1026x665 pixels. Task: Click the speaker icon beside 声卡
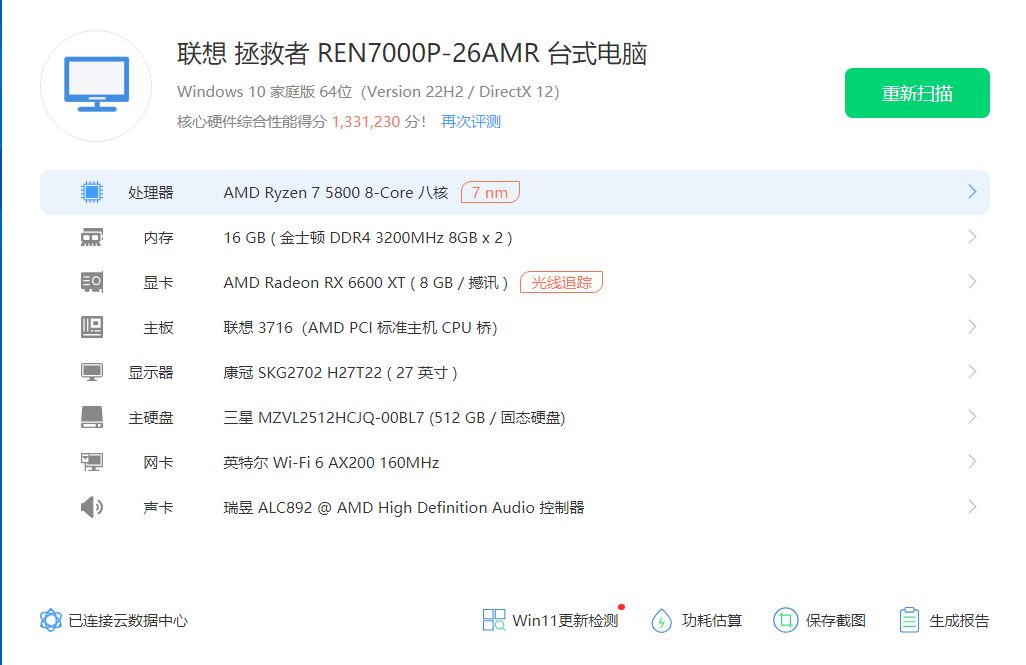pyautogui.click(x=92, y=507)
